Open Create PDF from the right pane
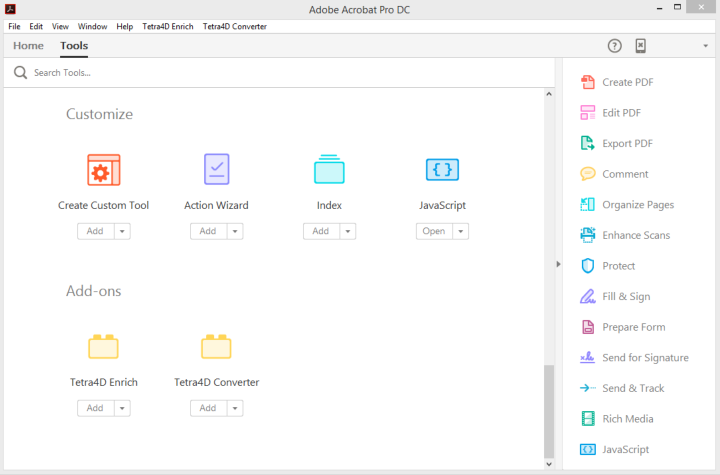 pos(616,82)
